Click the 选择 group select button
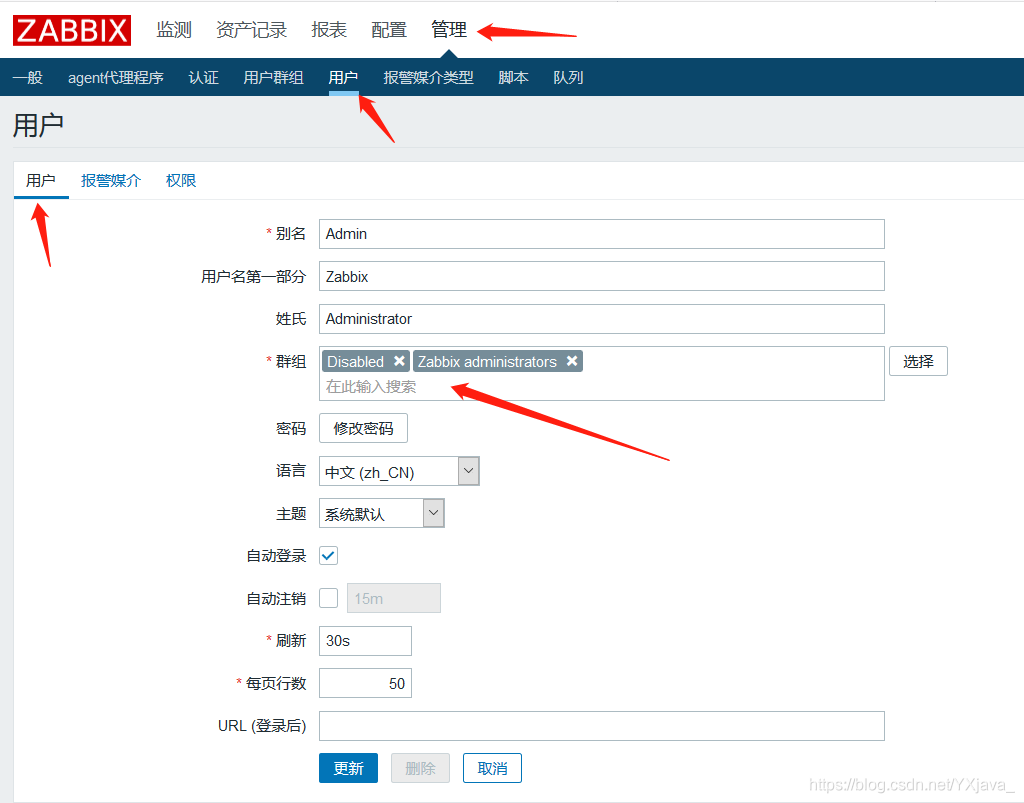 918,362
